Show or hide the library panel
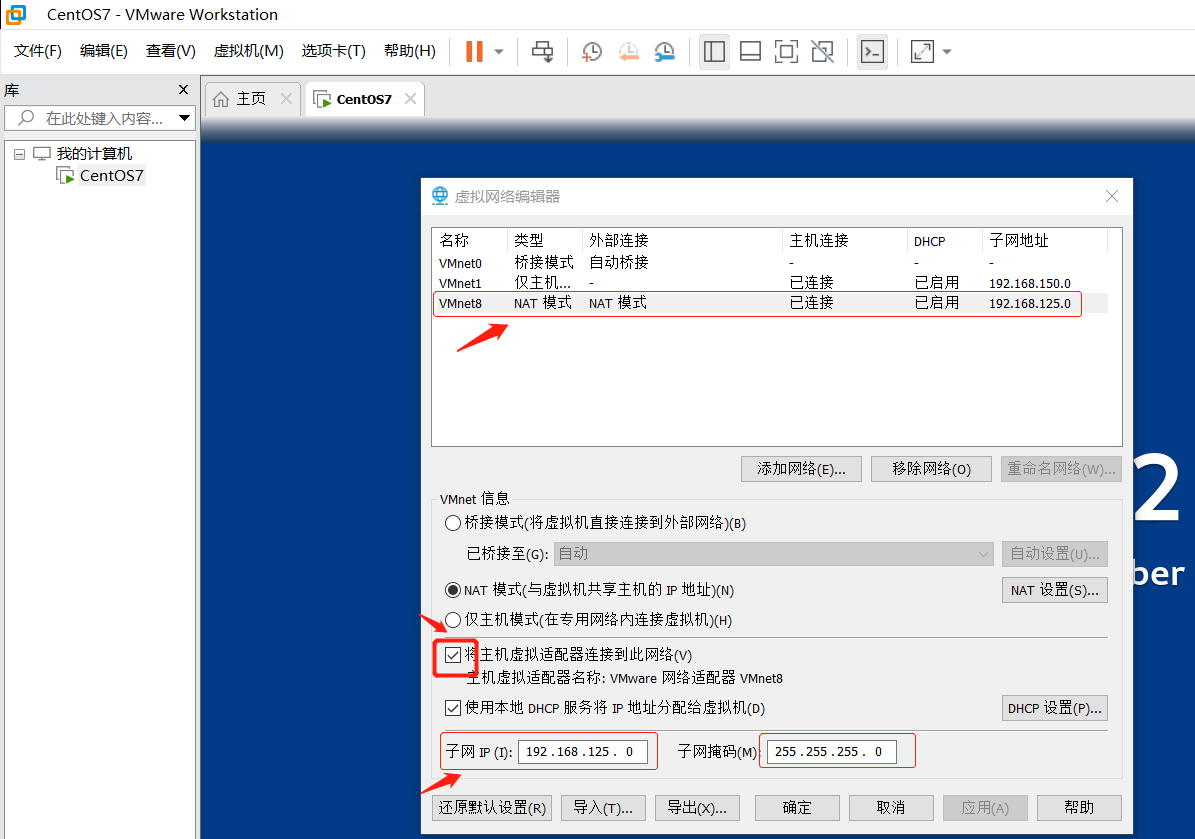1195x839 pixels. pos(714,51)
